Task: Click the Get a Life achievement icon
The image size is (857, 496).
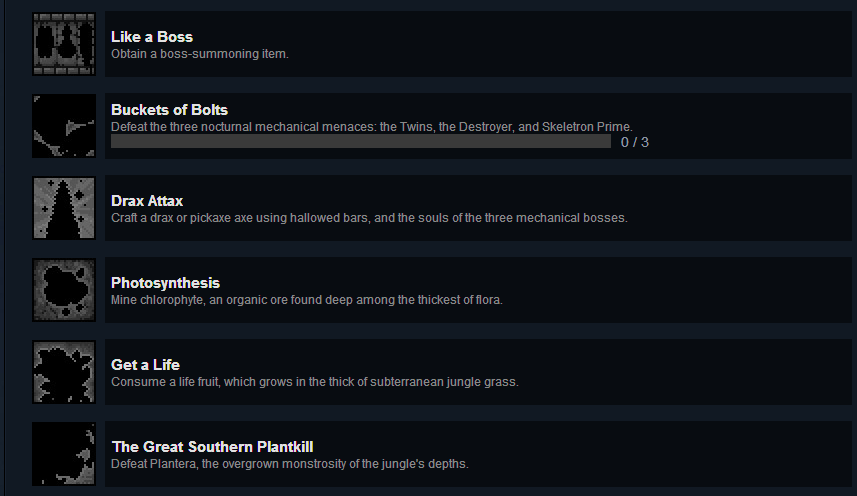Action: 64,372
